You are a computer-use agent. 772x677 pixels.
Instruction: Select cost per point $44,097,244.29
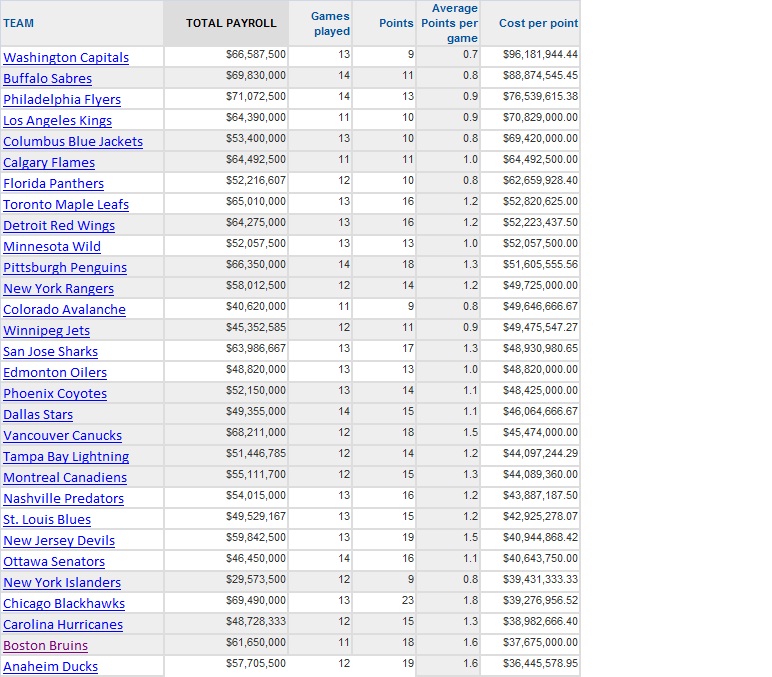point(540,453)
